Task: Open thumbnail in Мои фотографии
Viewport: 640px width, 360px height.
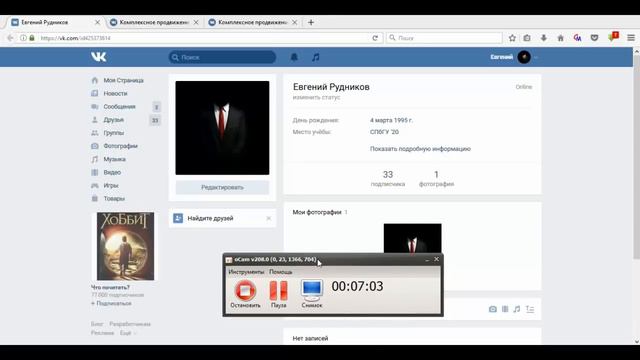Action: (412, 238)
